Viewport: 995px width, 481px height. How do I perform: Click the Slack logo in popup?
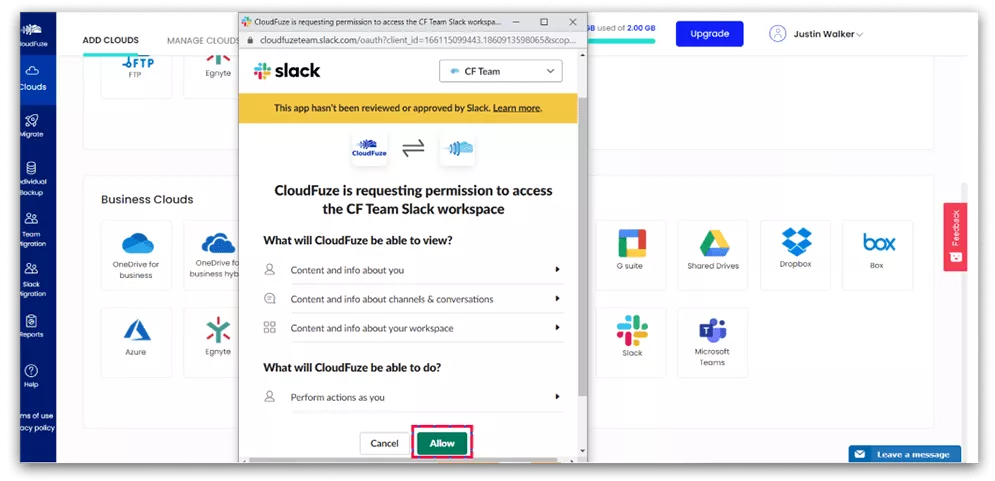coord(287,71)
